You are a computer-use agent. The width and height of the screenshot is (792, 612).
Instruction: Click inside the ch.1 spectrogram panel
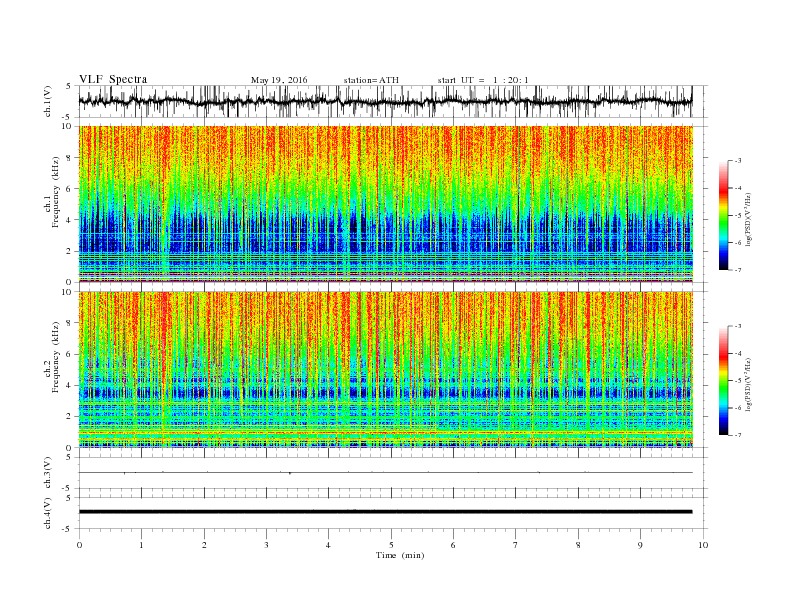[x=385, y=204]
